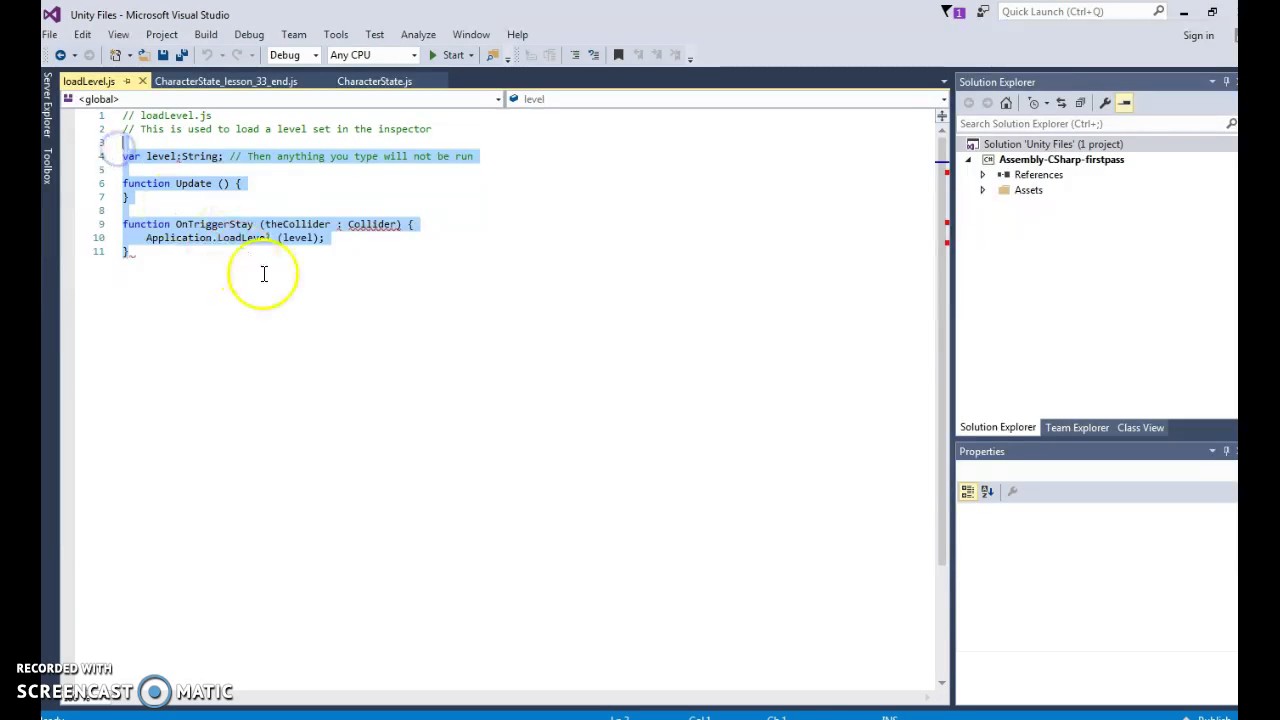1280x720 pixels.
Task: Open the Build menu
Action: pyautogui.click(x=205, y=34)
